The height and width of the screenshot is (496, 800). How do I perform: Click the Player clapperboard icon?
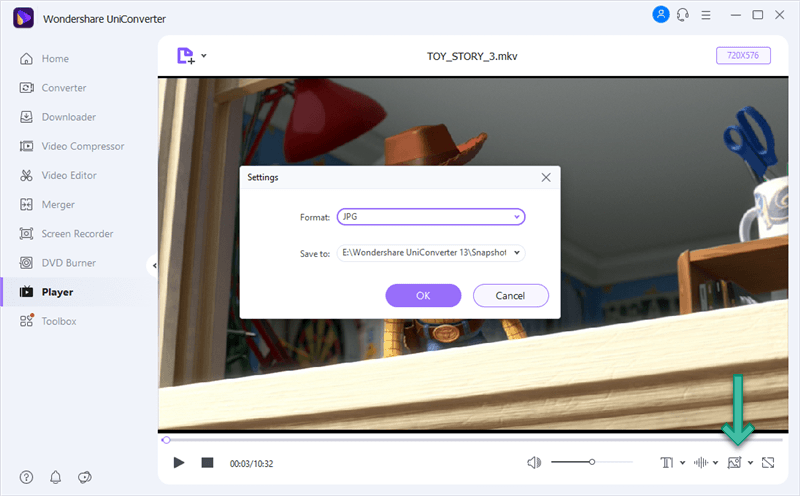26,292
